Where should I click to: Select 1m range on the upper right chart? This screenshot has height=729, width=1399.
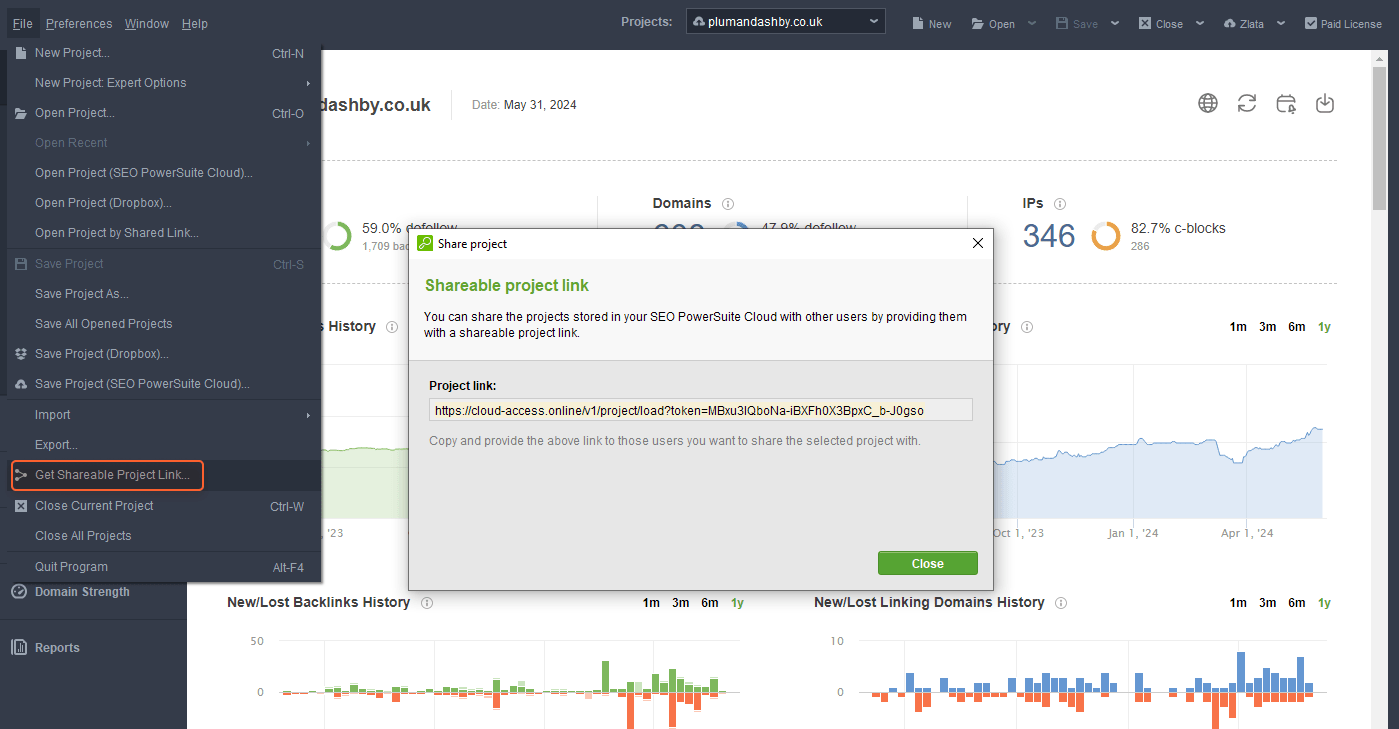(1238, 327)
